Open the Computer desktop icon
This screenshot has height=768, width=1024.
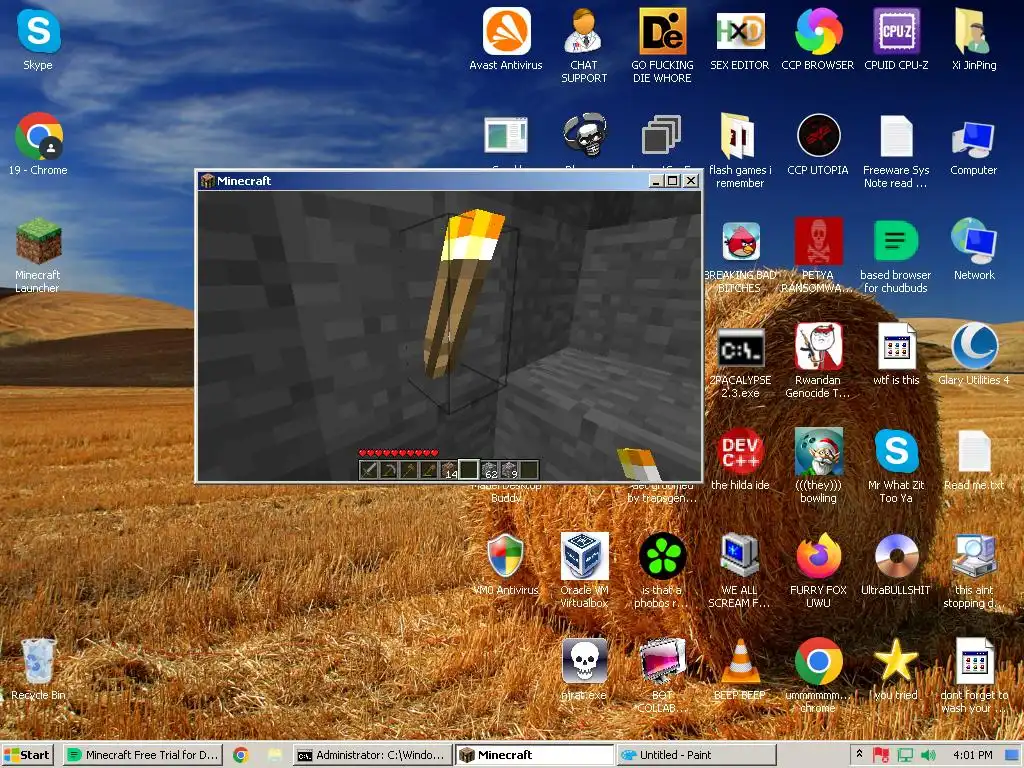(974, 139)
